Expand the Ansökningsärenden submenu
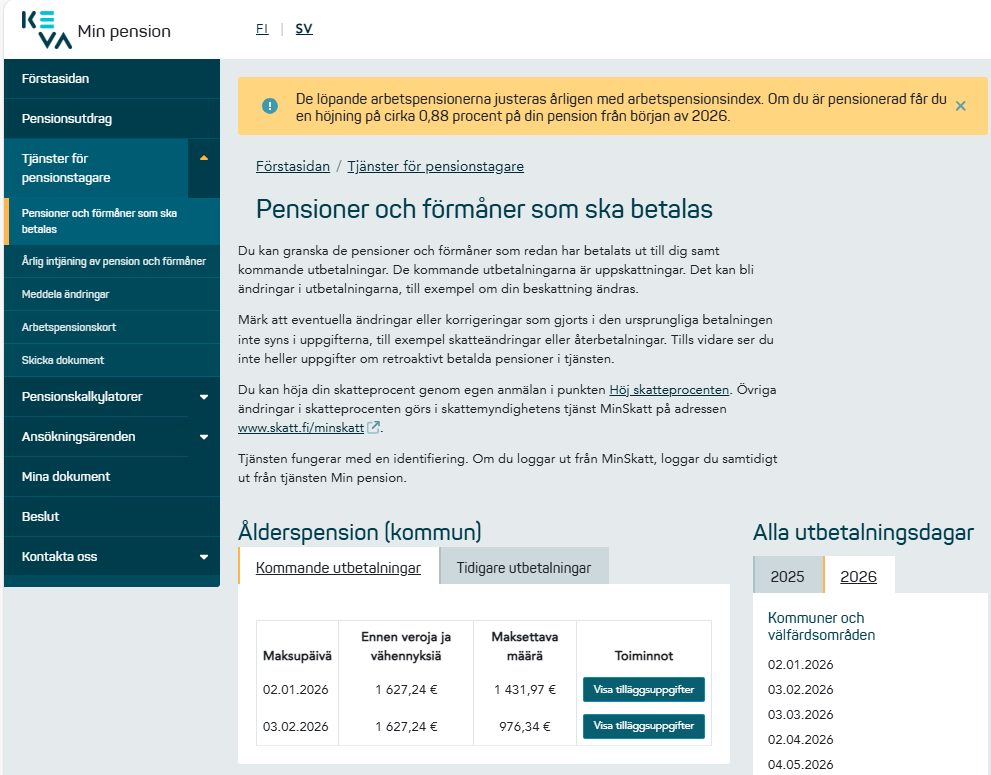991x775 pixels. coord(204,437)
